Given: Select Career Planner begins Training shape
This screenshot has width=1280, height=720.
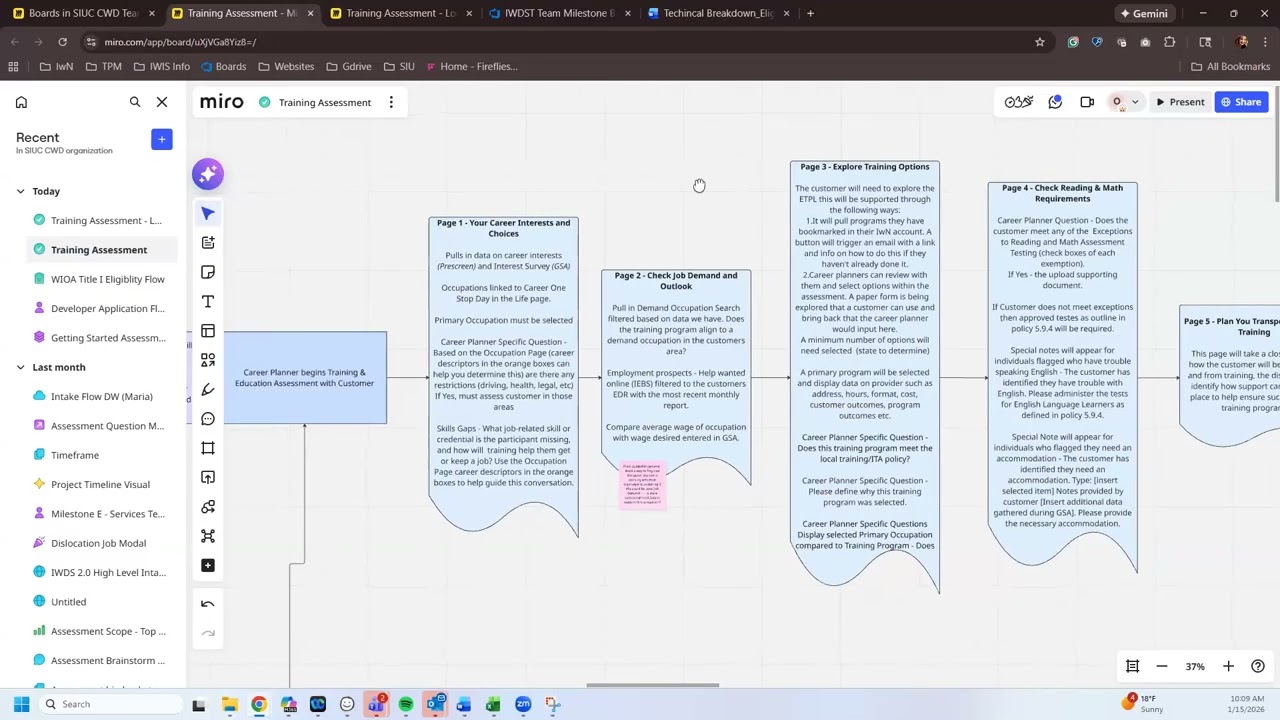Looking at the screenshot, I should point(305,378).
